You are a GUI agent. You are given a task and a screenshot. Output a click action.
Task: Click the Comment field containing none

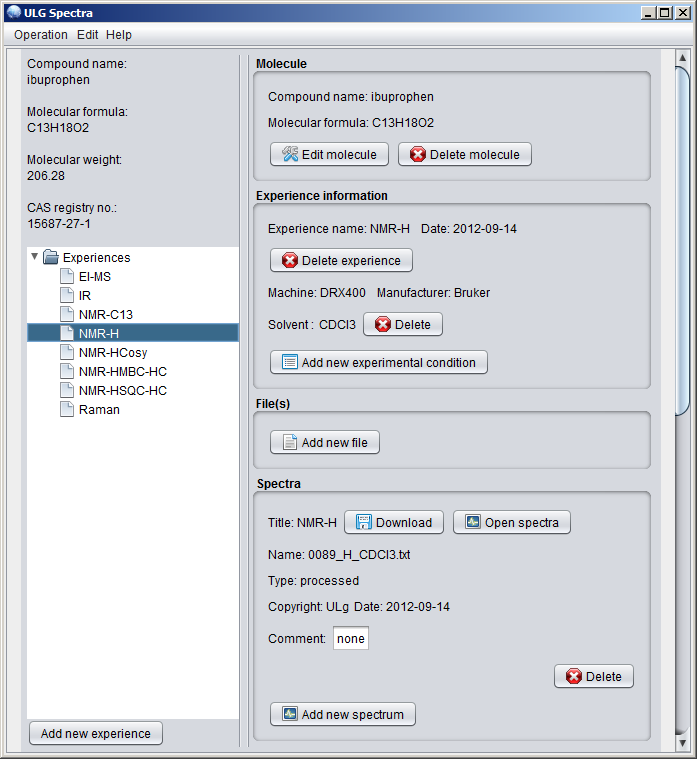tap(351, 638)
